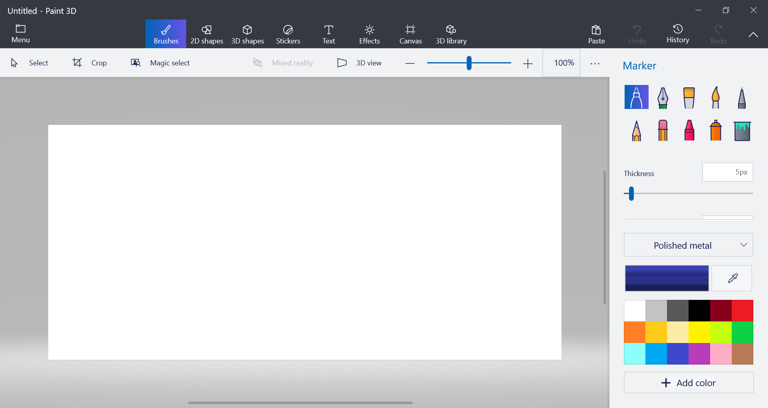Select the Marker brush
This screenshot has width=768, height=408.
(x=636, y=97)
